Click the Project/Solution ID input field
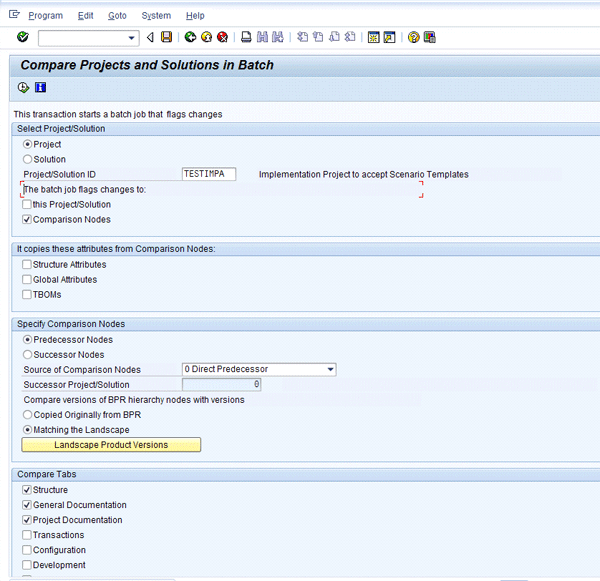Viewport: 600px width, 581px height. (x=209, y=174)
